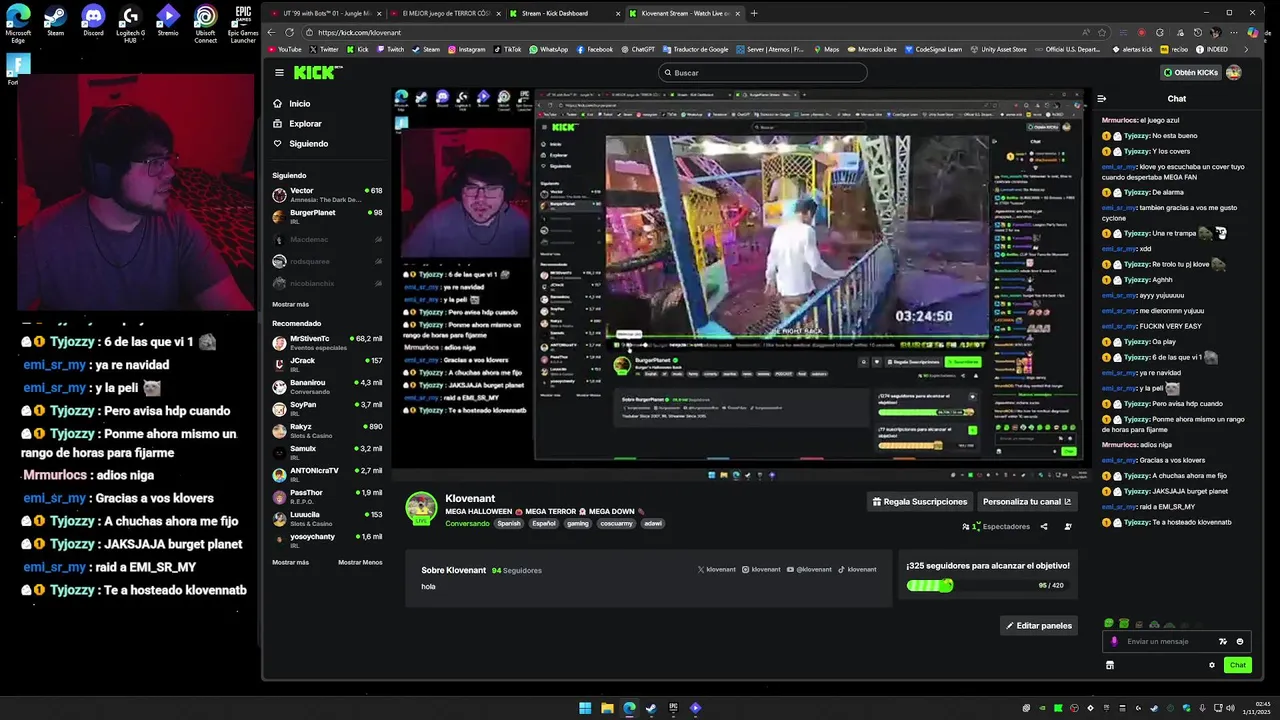1280x720 pixels.
Task: Open recommended channel Rakyz
Action: [x=327, y=431]
